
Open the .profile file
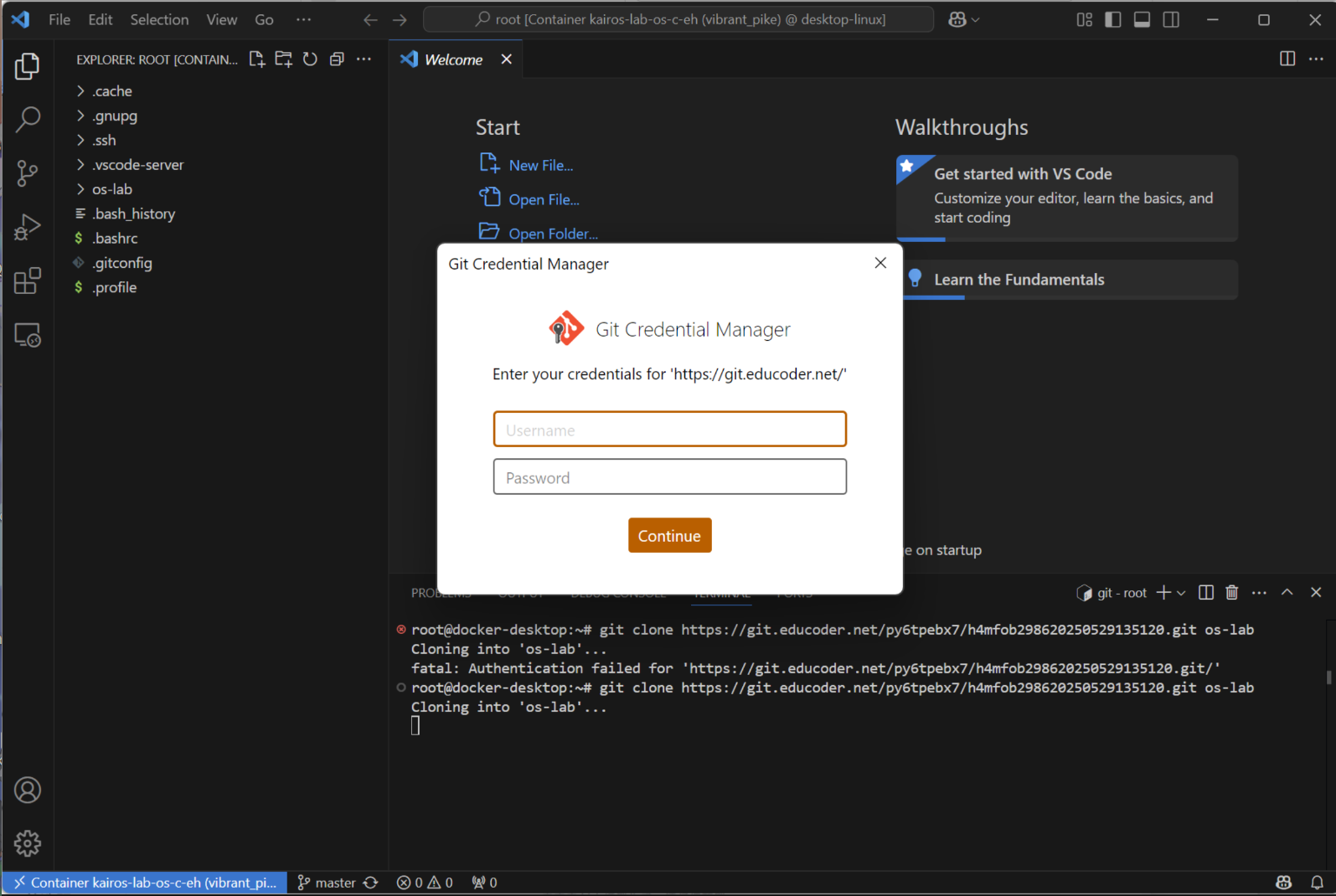coord(115,287)
